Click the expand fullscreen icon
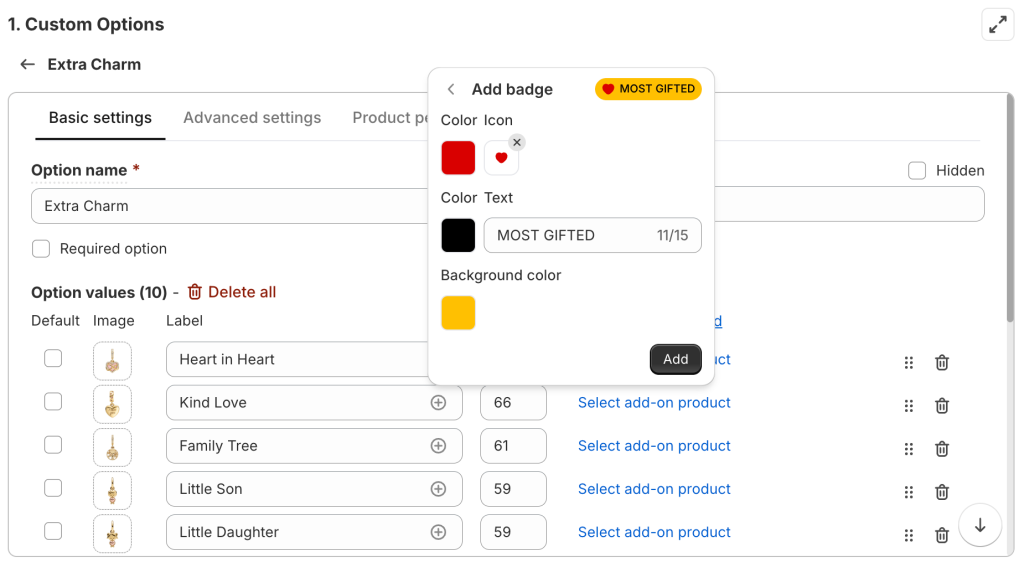 pyautogui.click(x=997, y=25)
